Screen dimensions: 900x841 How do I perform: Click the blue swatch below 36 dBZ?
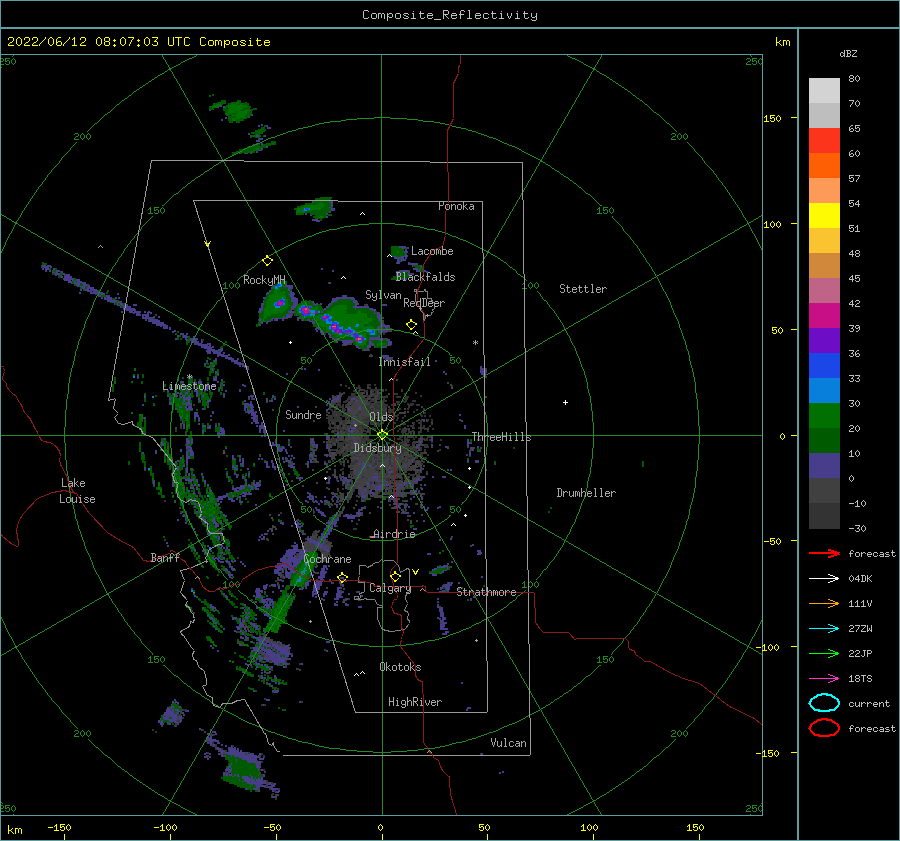(824, 366)
